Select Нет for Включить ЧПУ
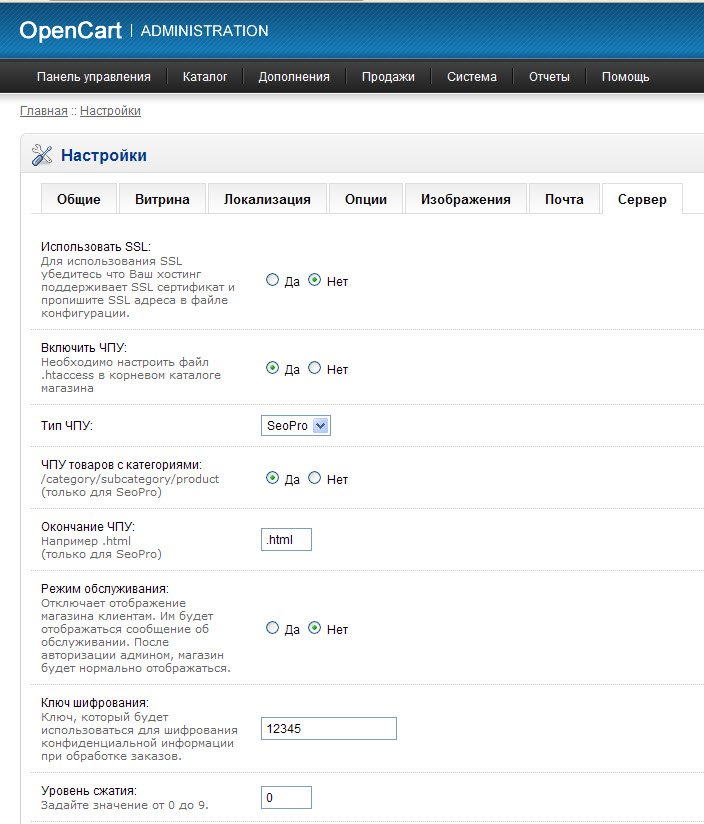Screen dimensions: 704x824 [x=314, y=368]
